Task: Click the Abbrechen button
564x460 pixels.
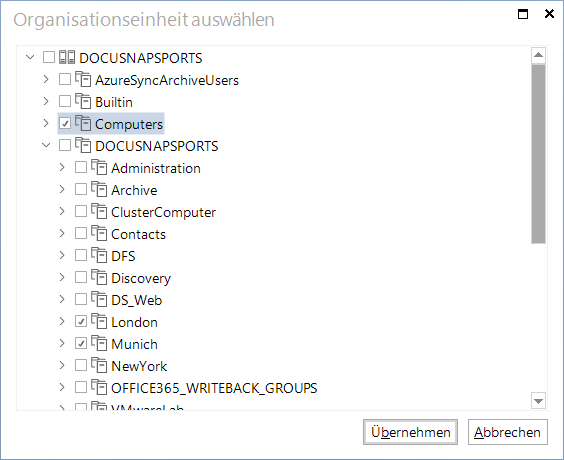Action: tap(508, 432)
